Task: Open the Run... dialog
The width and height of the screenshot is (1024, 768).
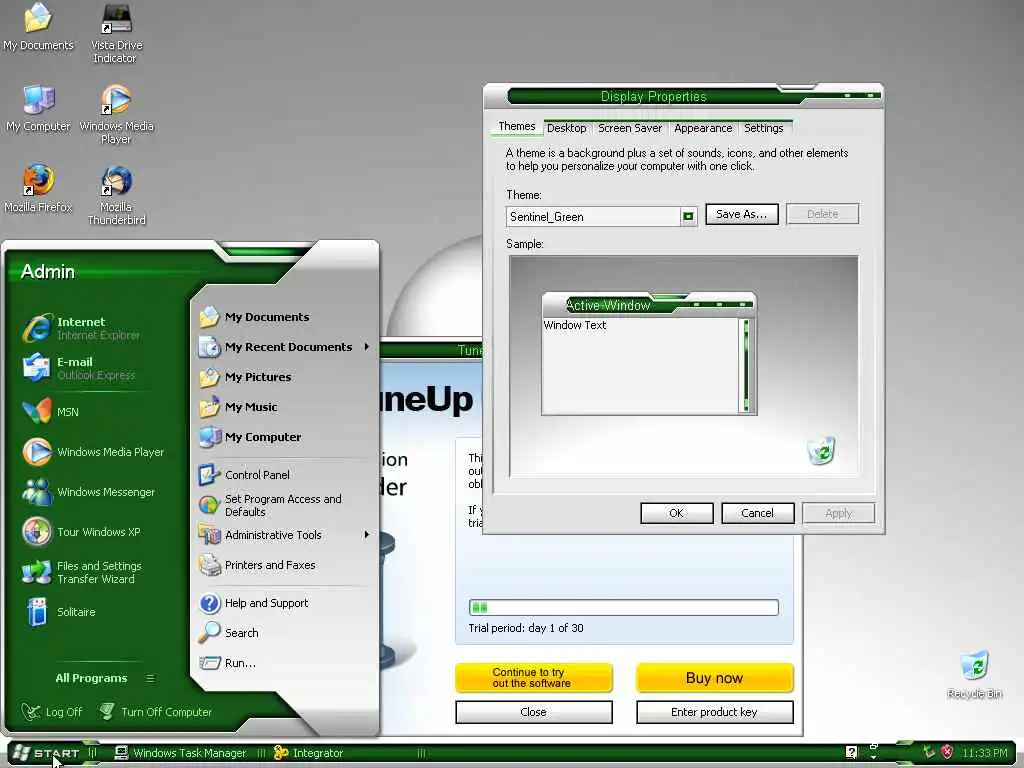Action: 227,663
